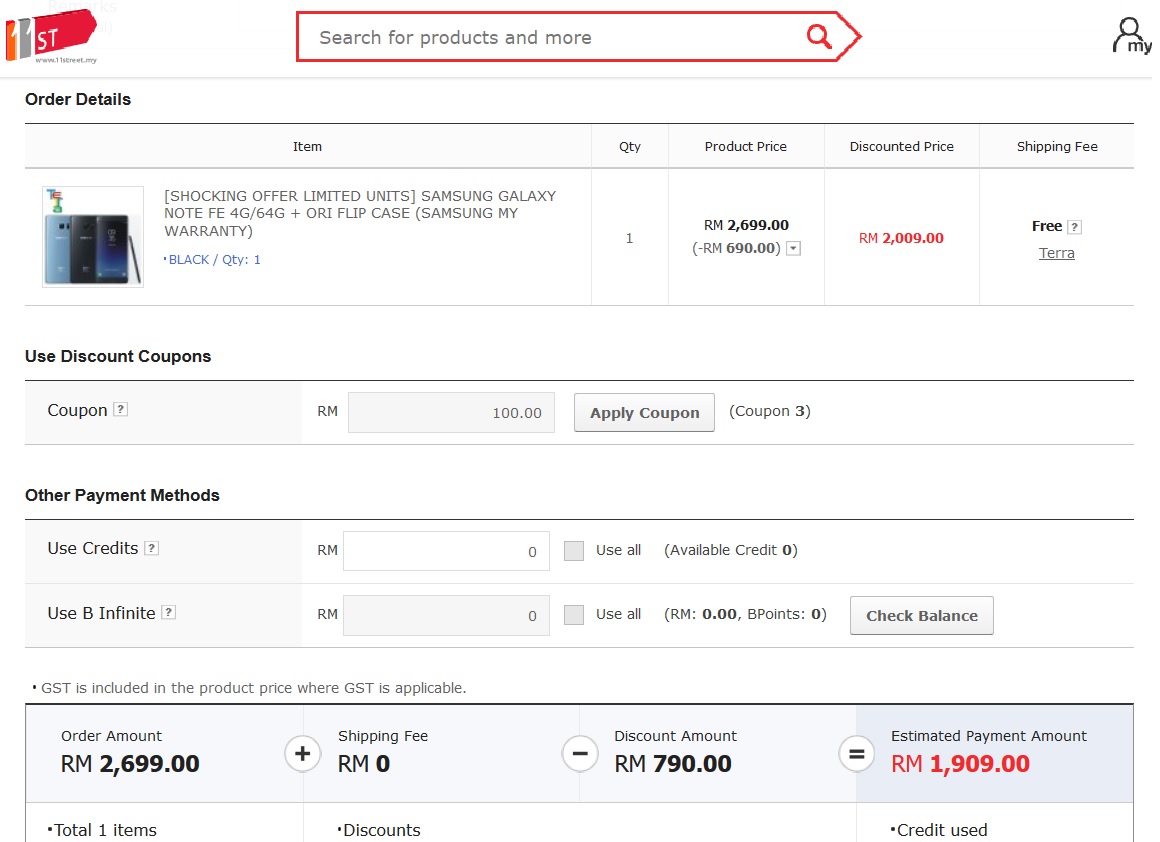This screenshot has width=1160, height=842.
Task: Click the search for products field
Action: (x=550, y=38)
